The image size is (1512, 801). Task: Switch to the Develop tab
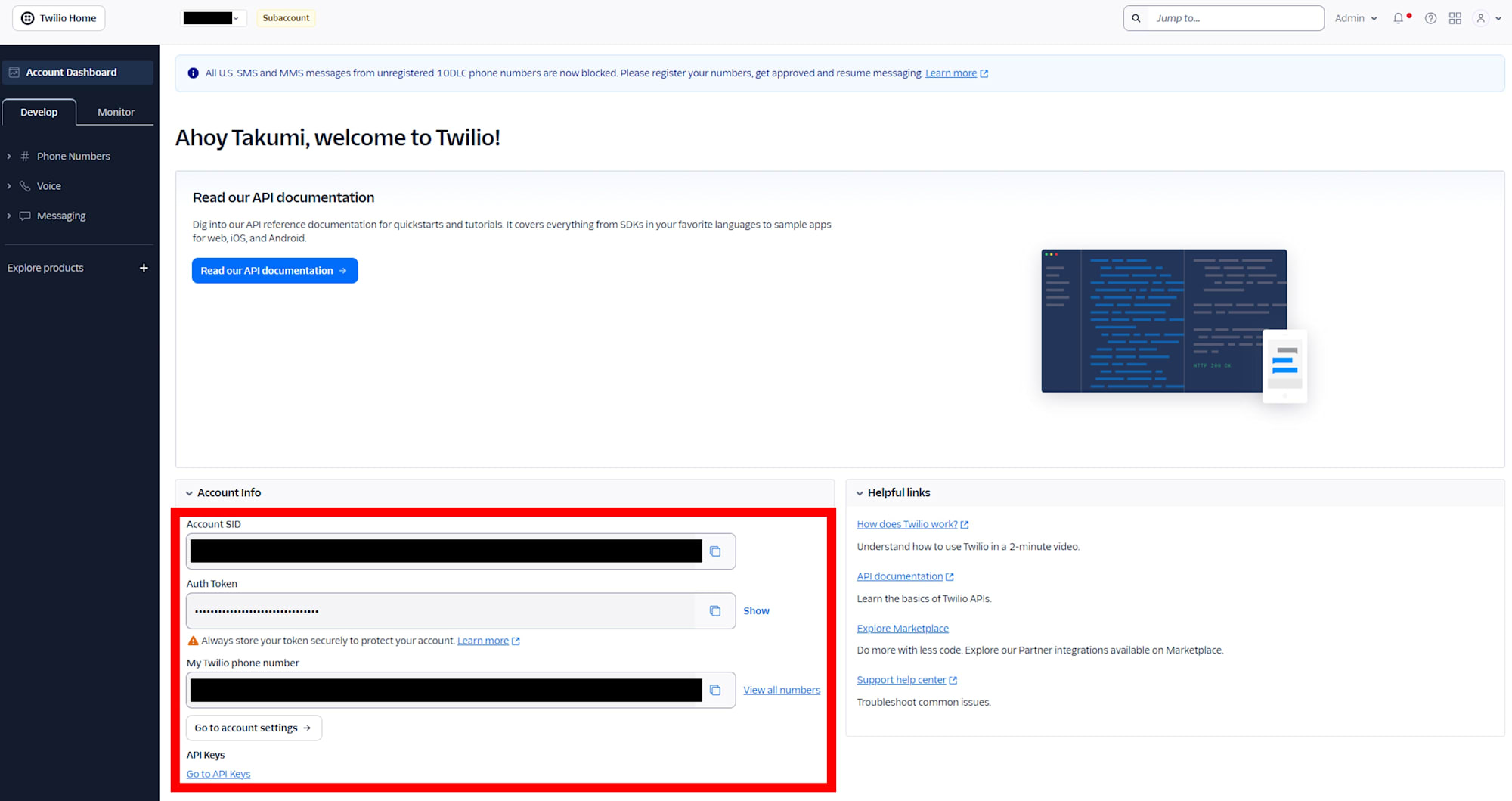(x=39, y=112)
